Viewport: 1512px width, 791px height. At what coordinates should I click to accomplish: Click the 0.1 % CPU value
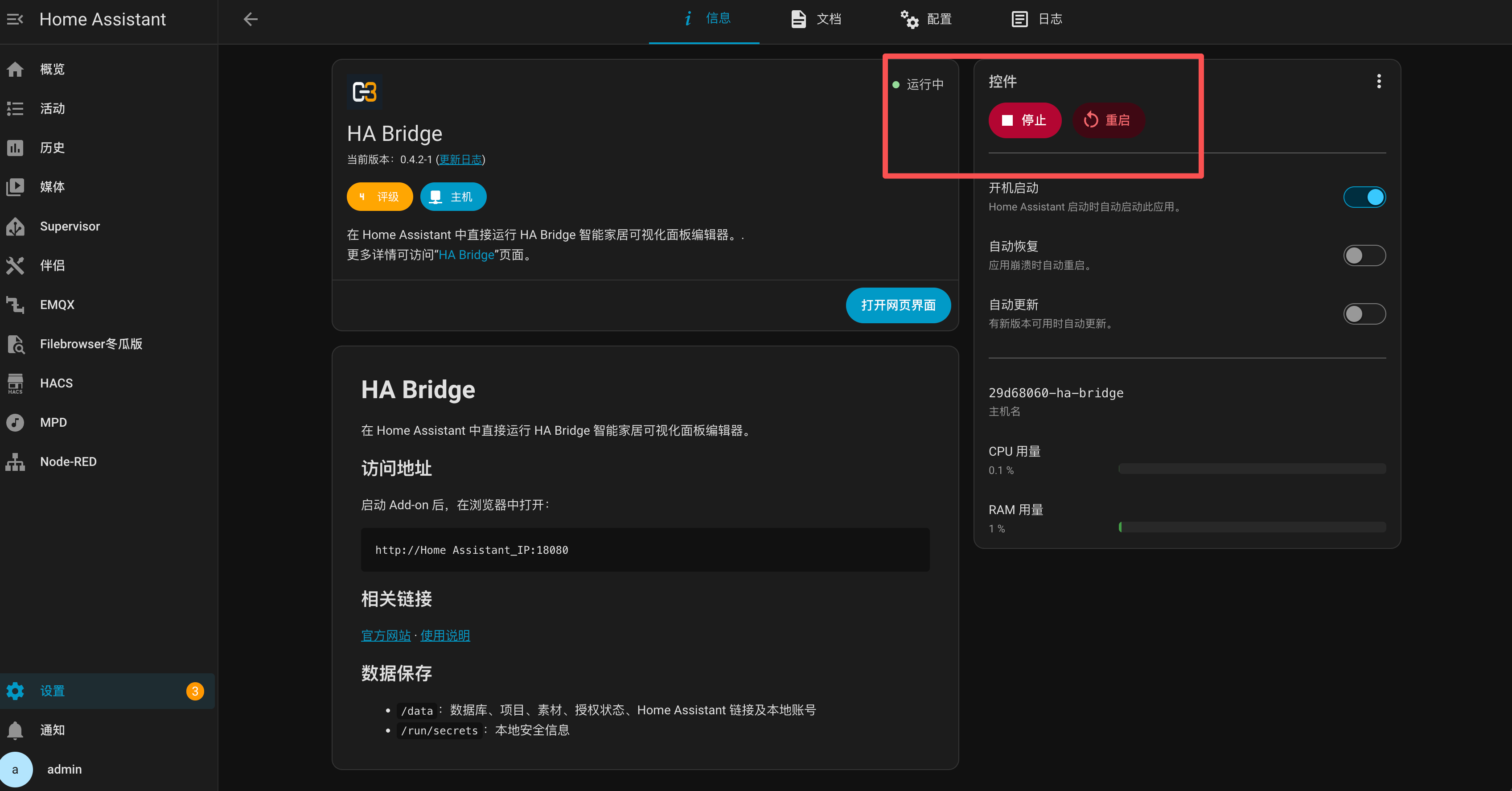[1001, 471]
